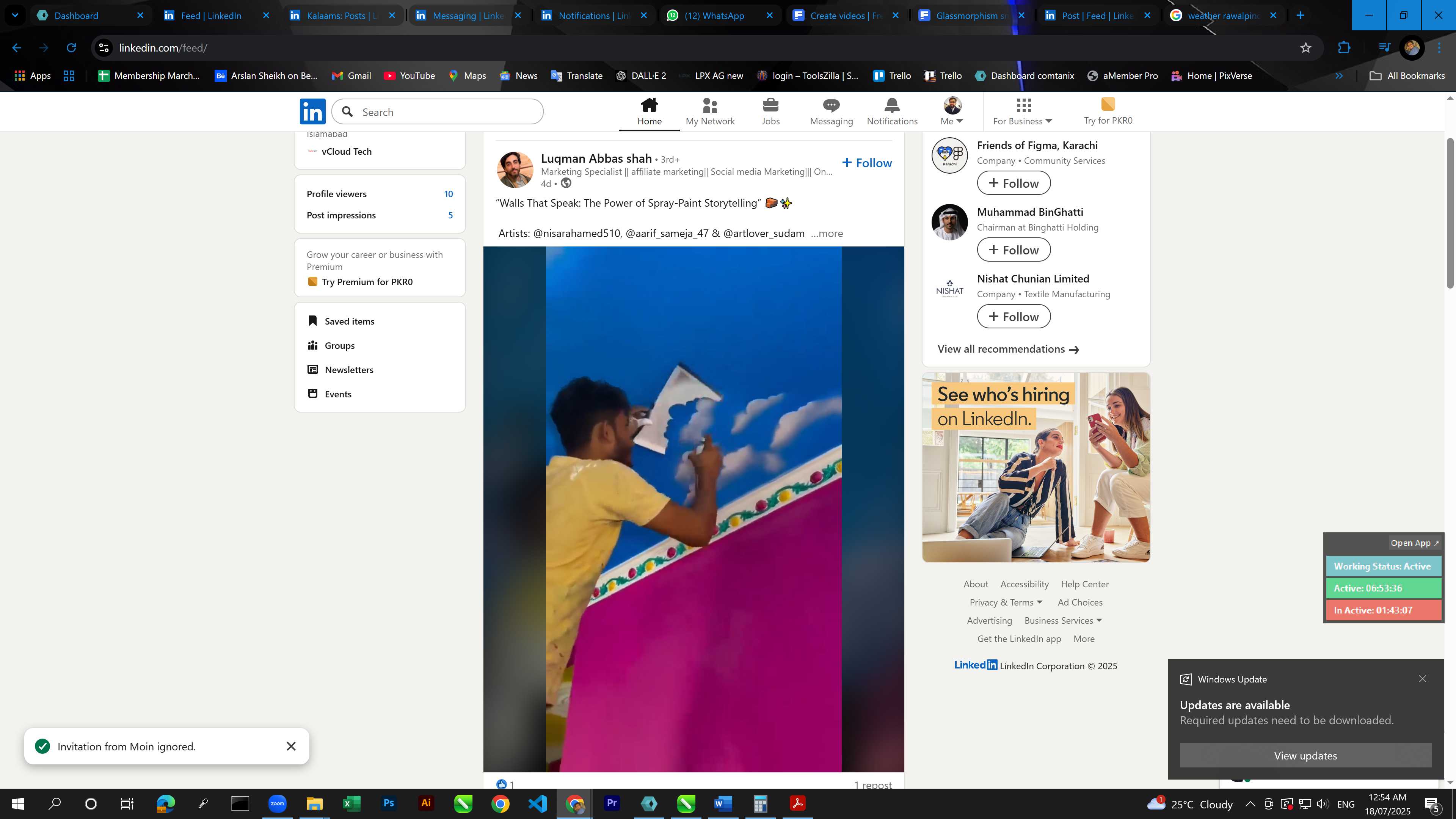The width and height of the screenshot is (1456, 819).
Task: Click the Windows Start button
Action: (x=17, y=803)
